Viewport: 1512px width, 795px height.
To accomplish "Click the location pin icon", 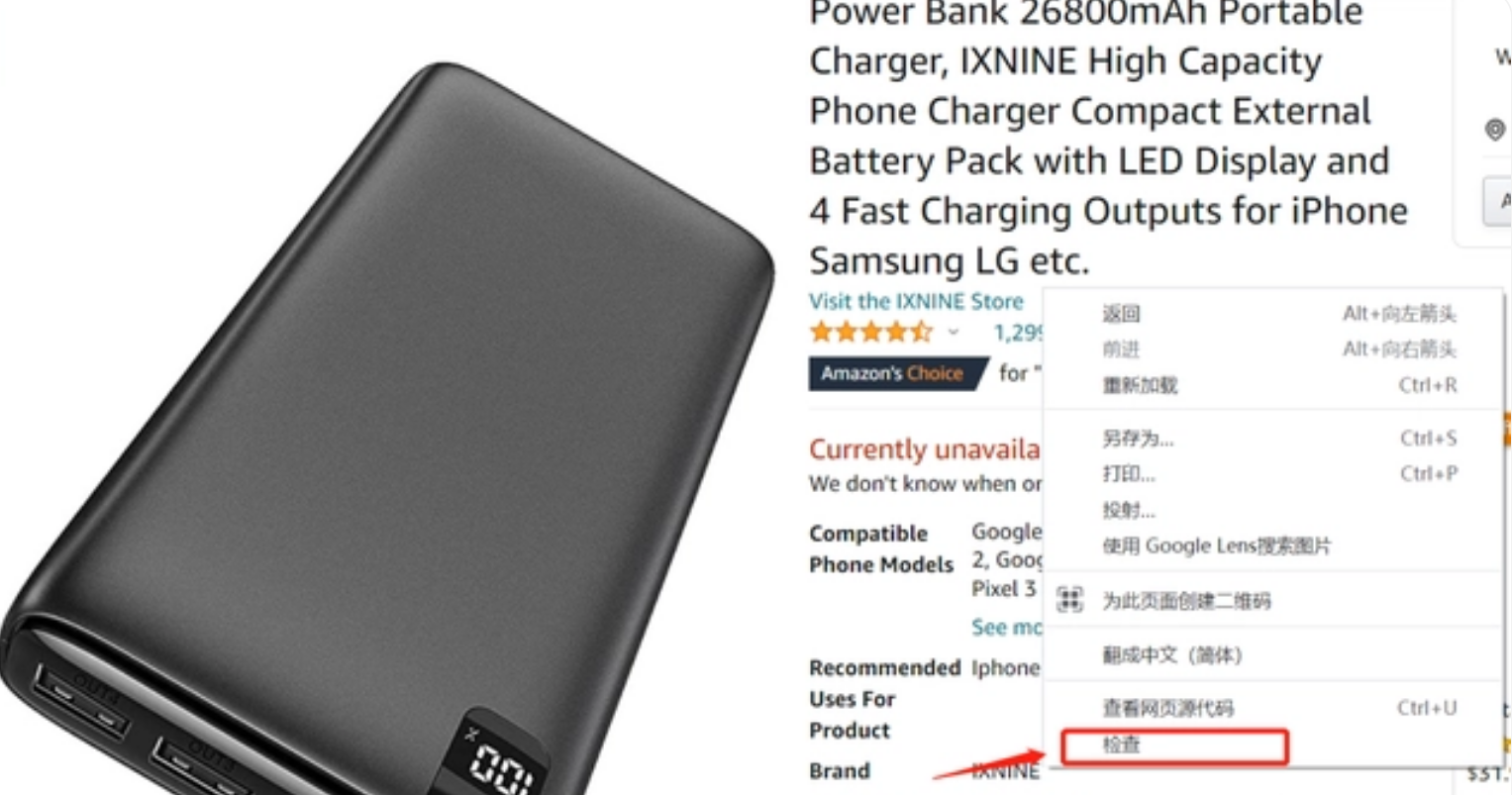I will click(1495, 130).
